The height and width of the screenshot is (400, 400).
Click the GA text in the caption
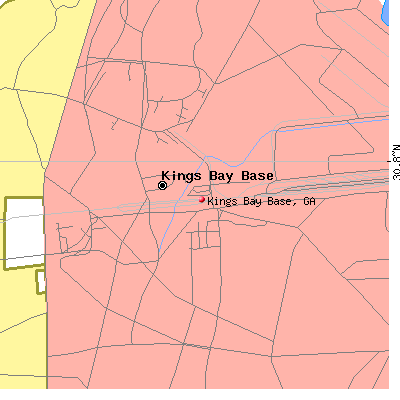click(309, 201)
